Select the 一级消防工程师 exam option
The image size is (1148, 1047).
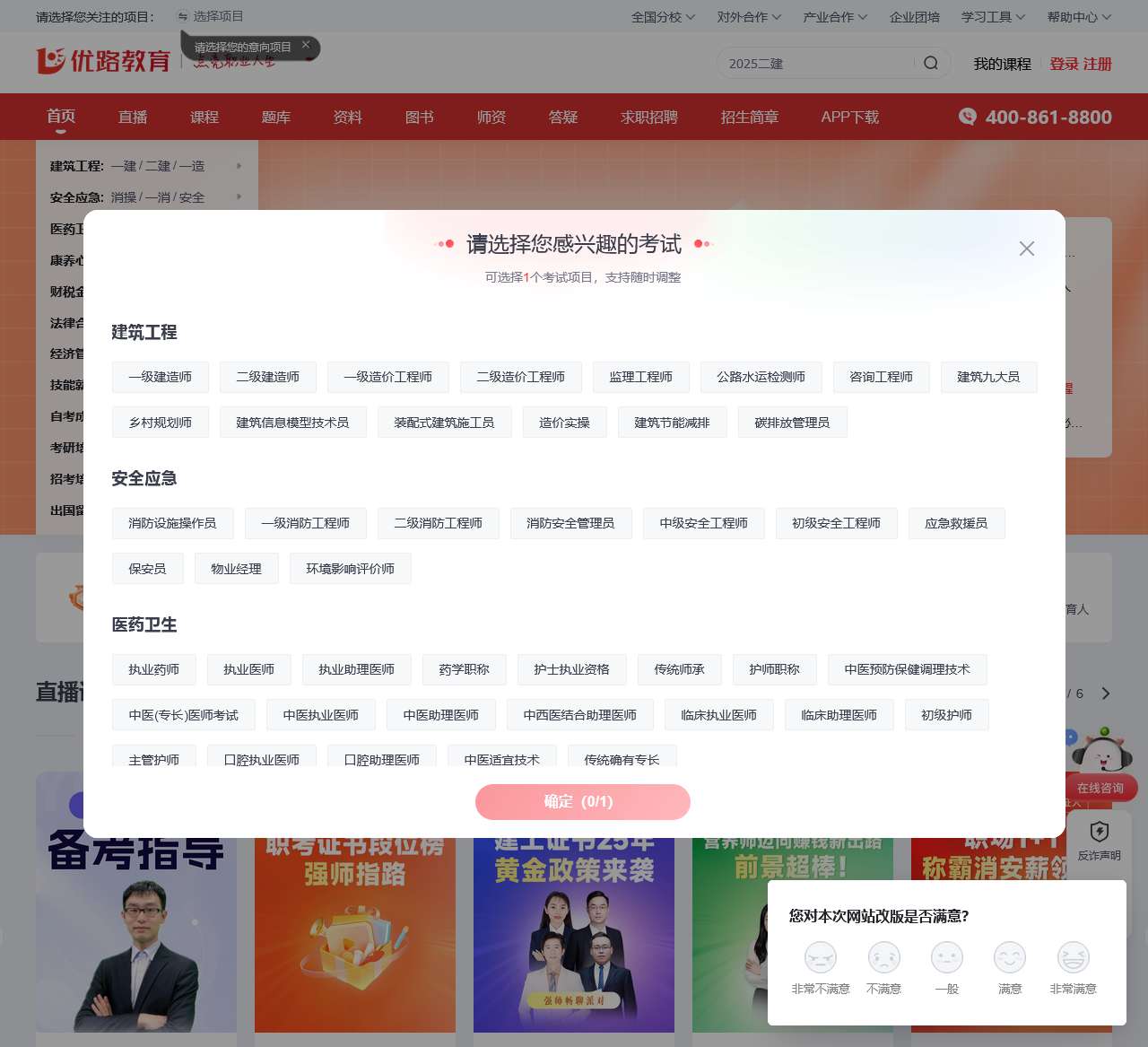(306, 523)
